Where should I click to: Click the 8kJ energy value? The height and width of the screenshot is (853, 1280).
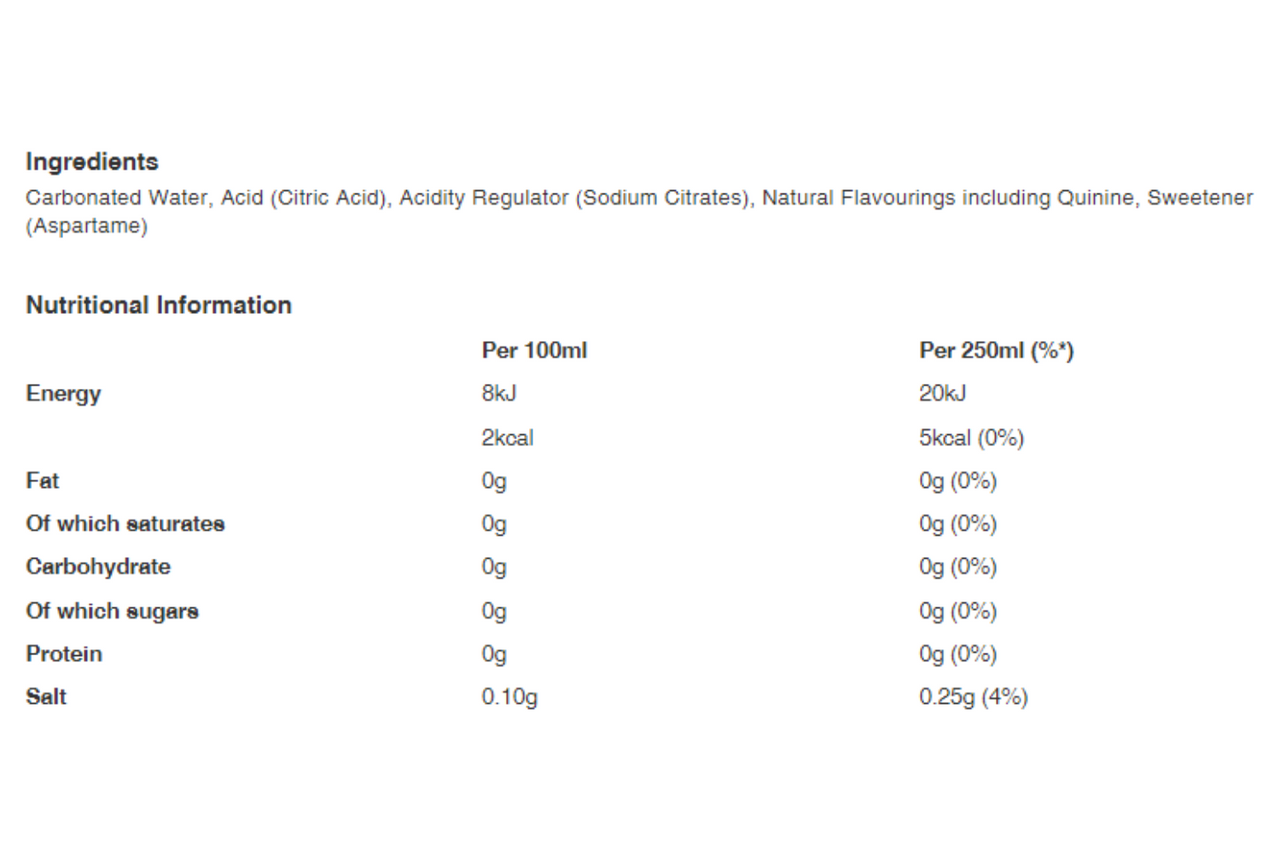point(499,394)
